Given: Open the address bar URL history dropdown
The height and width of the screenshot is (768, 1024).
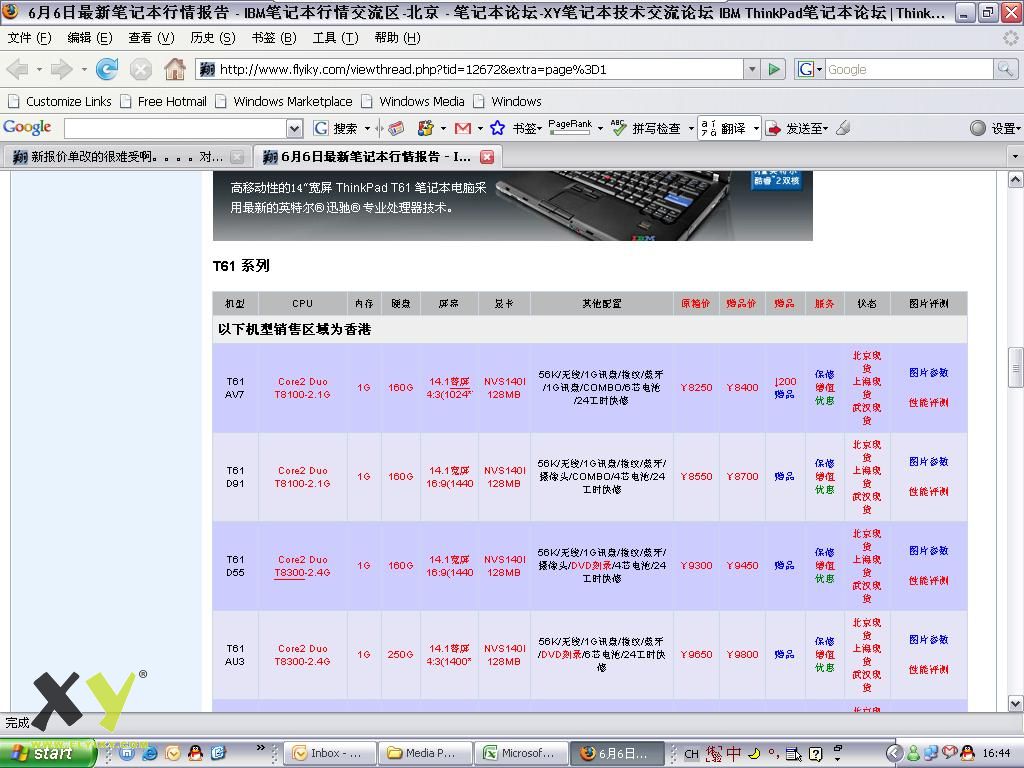Looking at the screenshot, I should (x=752, y=69).
